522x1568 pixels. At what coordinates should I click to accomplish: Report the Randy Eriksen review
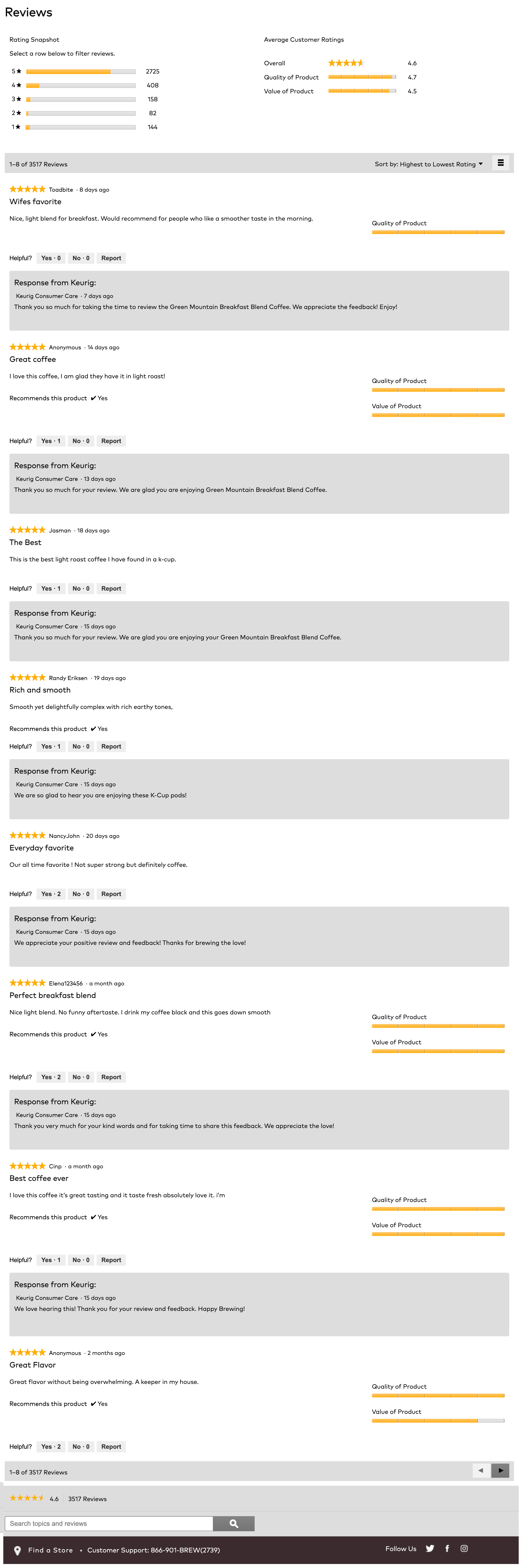(x=111, y=747)
